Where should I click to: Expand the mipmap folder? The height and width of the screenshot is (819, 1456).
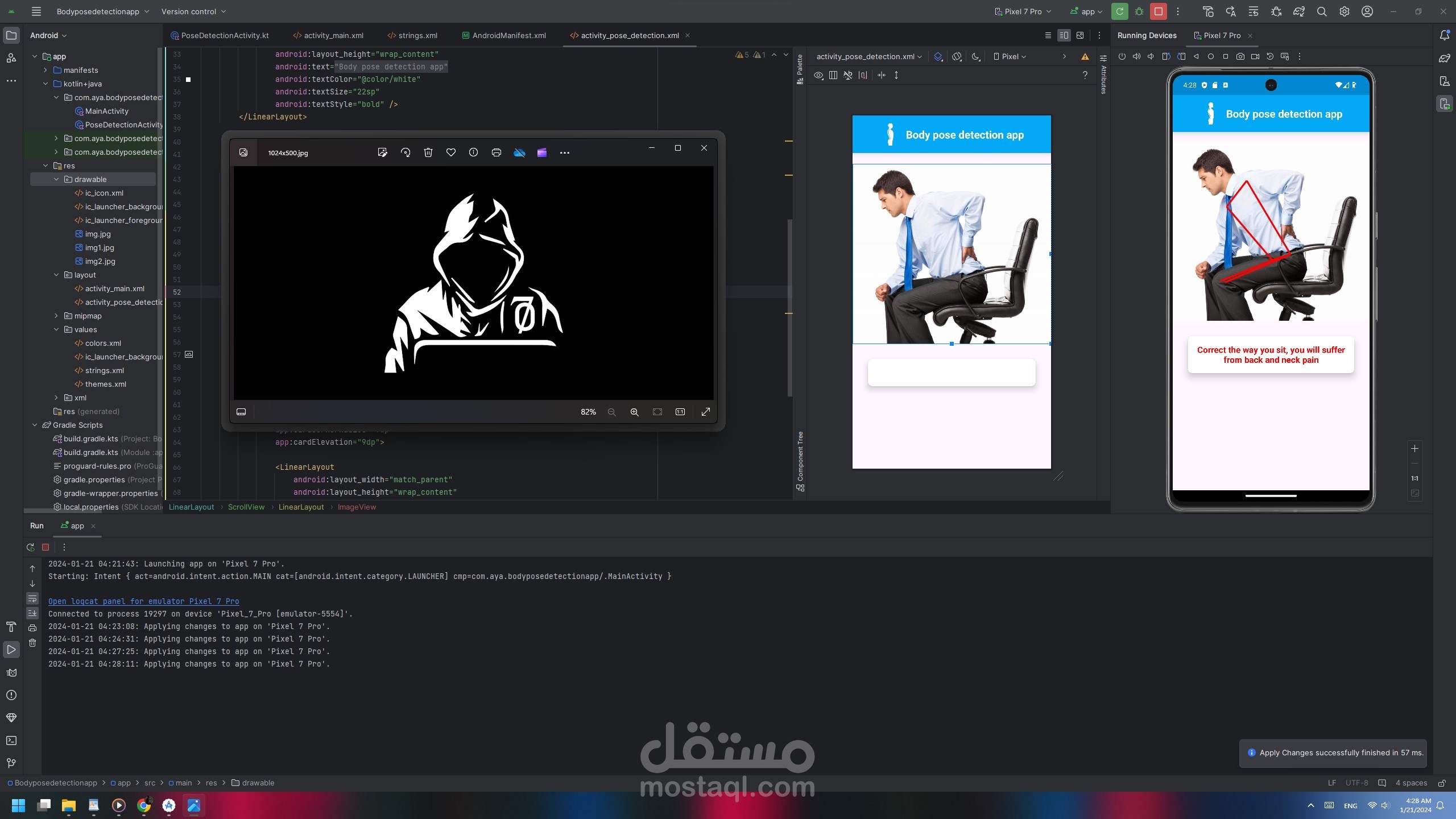pos(56,316)
